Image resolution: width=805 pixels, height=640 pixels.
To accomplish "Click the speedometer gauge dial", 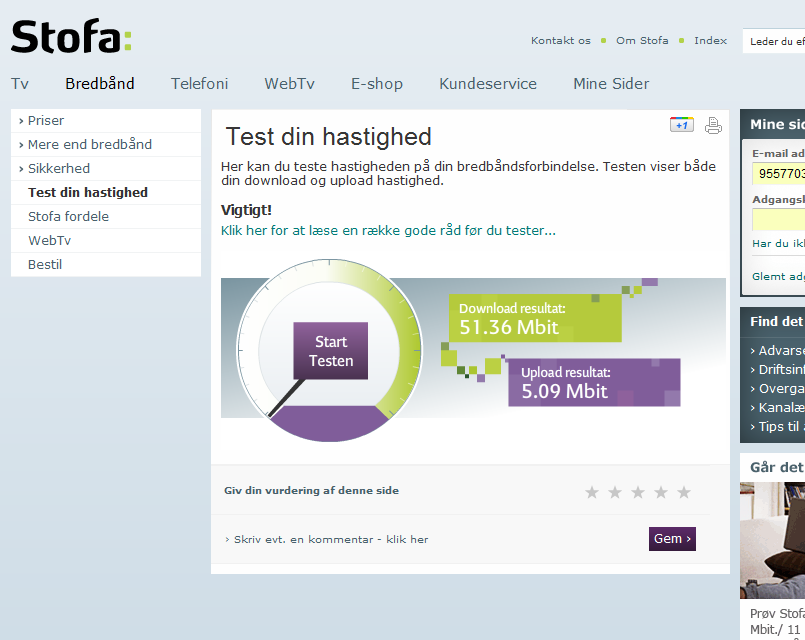I will (330, 351).
